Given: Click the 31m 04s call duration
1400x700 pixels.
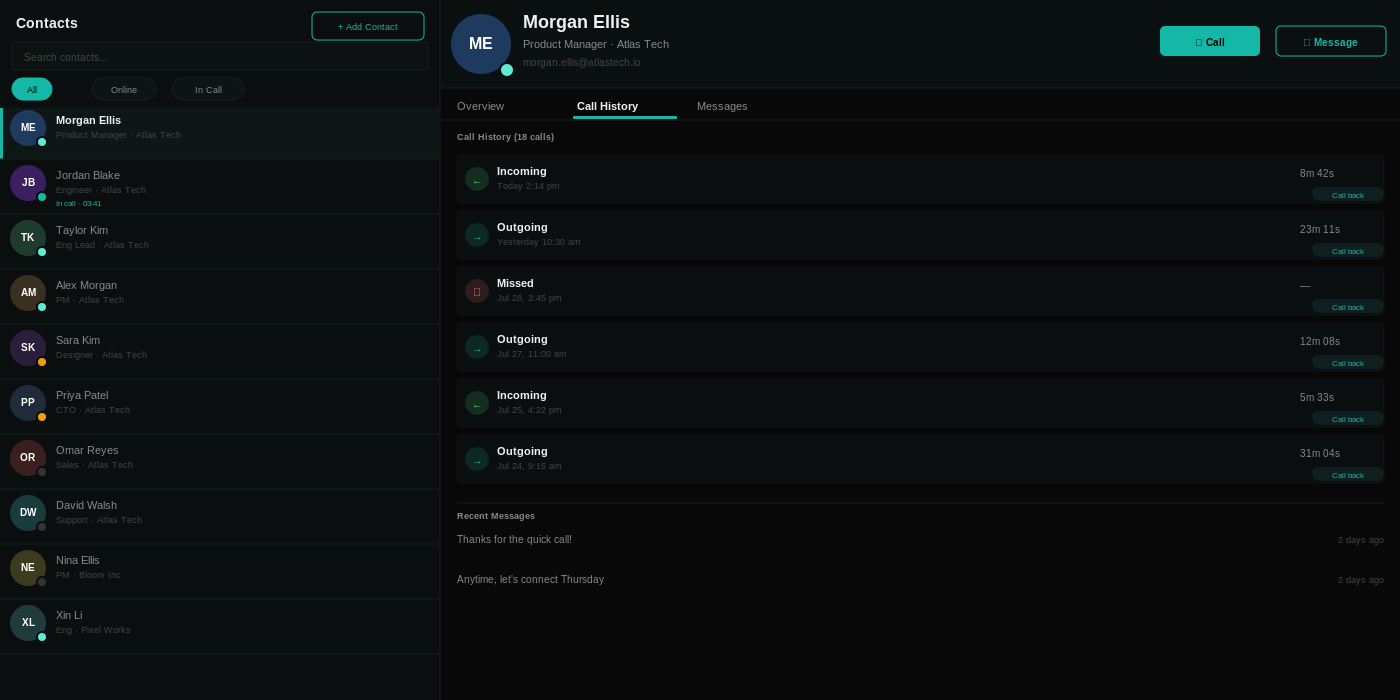Looking at the screenshot, I should click(1320, 453).
